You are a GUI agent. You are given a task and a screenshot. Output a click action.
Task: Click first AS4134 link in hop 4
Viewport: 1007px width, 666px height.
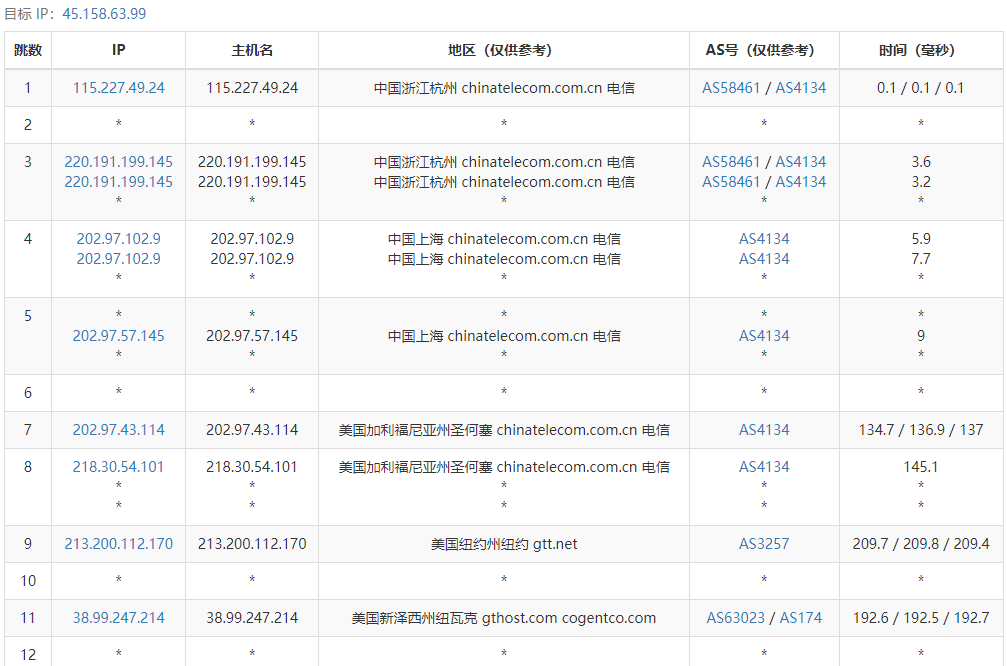(764, 239)
